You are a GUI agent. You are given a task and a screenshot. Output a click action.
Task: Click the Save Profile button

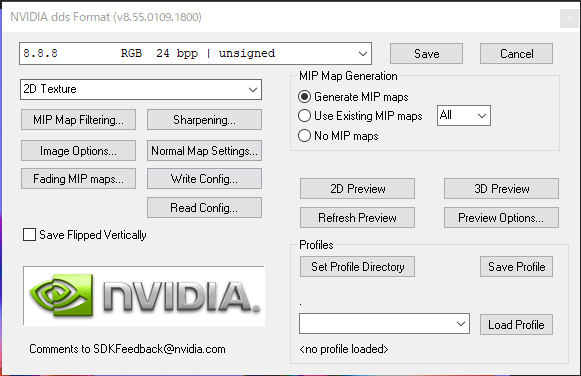pos(516,266)
